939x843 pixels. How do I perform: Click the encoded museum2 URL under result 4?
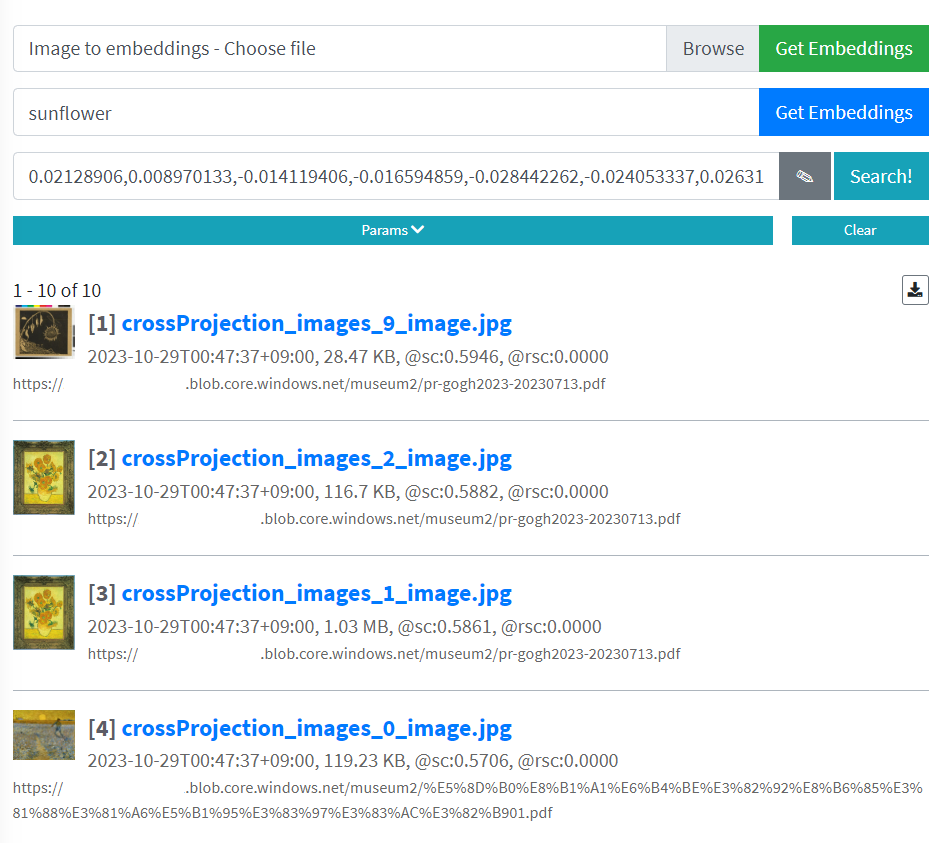click(468, 800)
